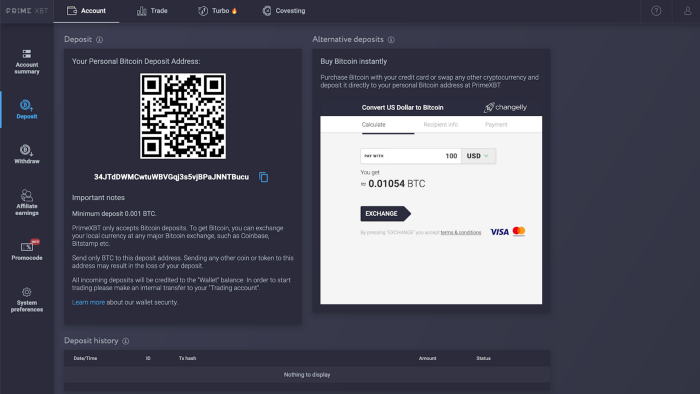Open the terms & conditions link

point(461,232)
